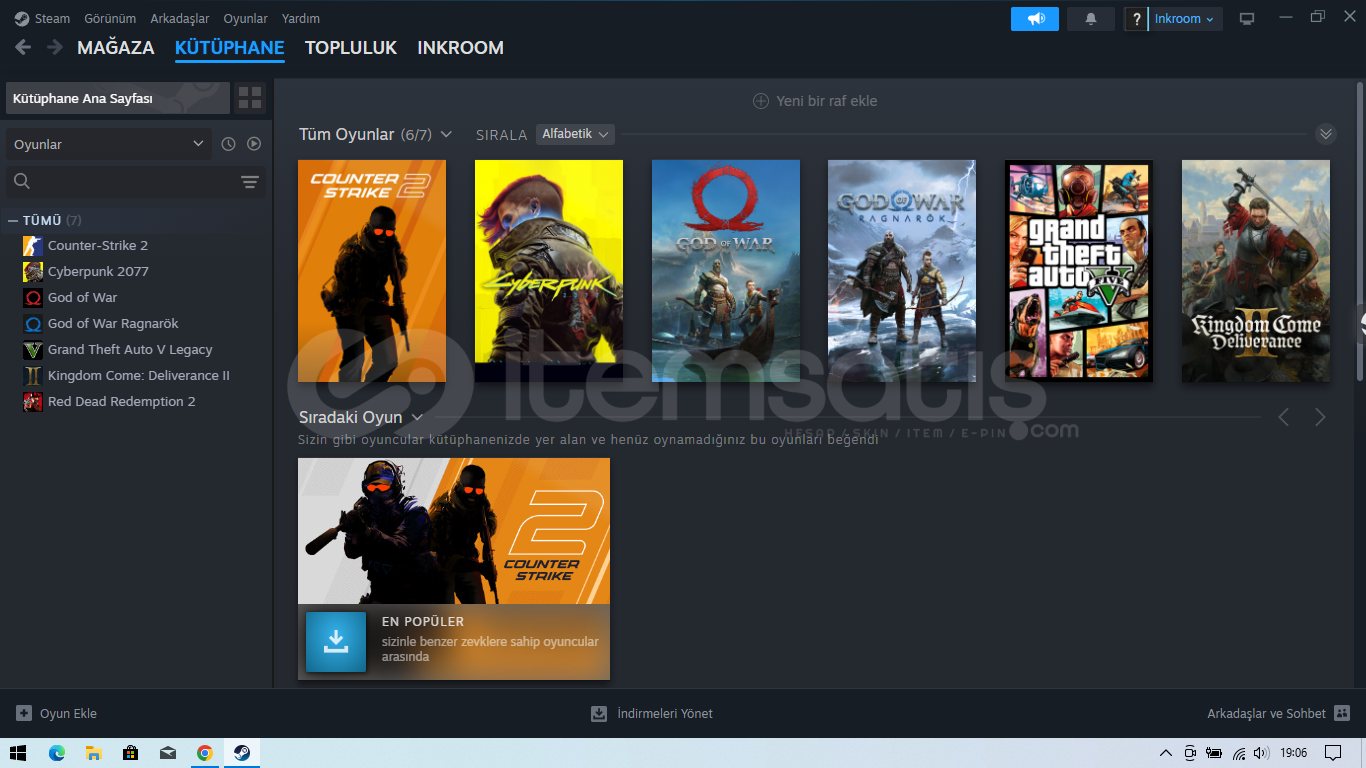Open Cyberpunk 2077 cover art
Screen dimensions: 1366x768
(x=549, y=271)
